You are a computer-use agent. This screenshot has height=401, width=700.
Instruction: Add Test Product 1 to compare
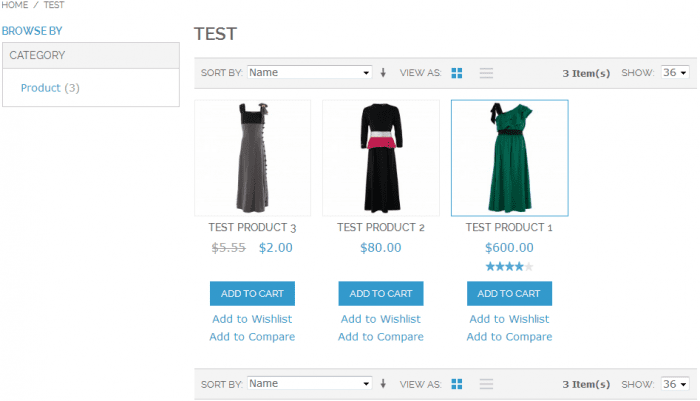tap(509, 337)
